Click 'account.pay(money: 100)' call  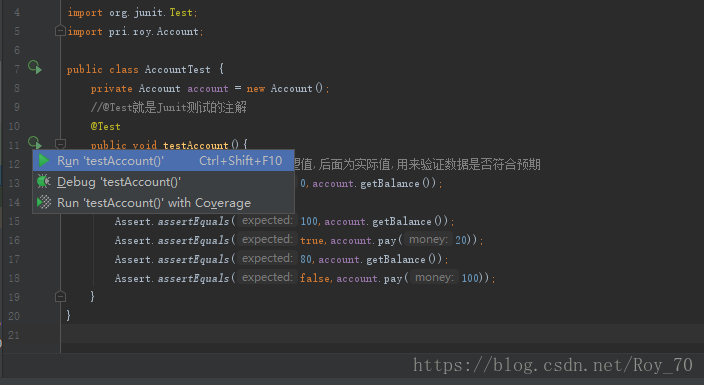(412, 278)
